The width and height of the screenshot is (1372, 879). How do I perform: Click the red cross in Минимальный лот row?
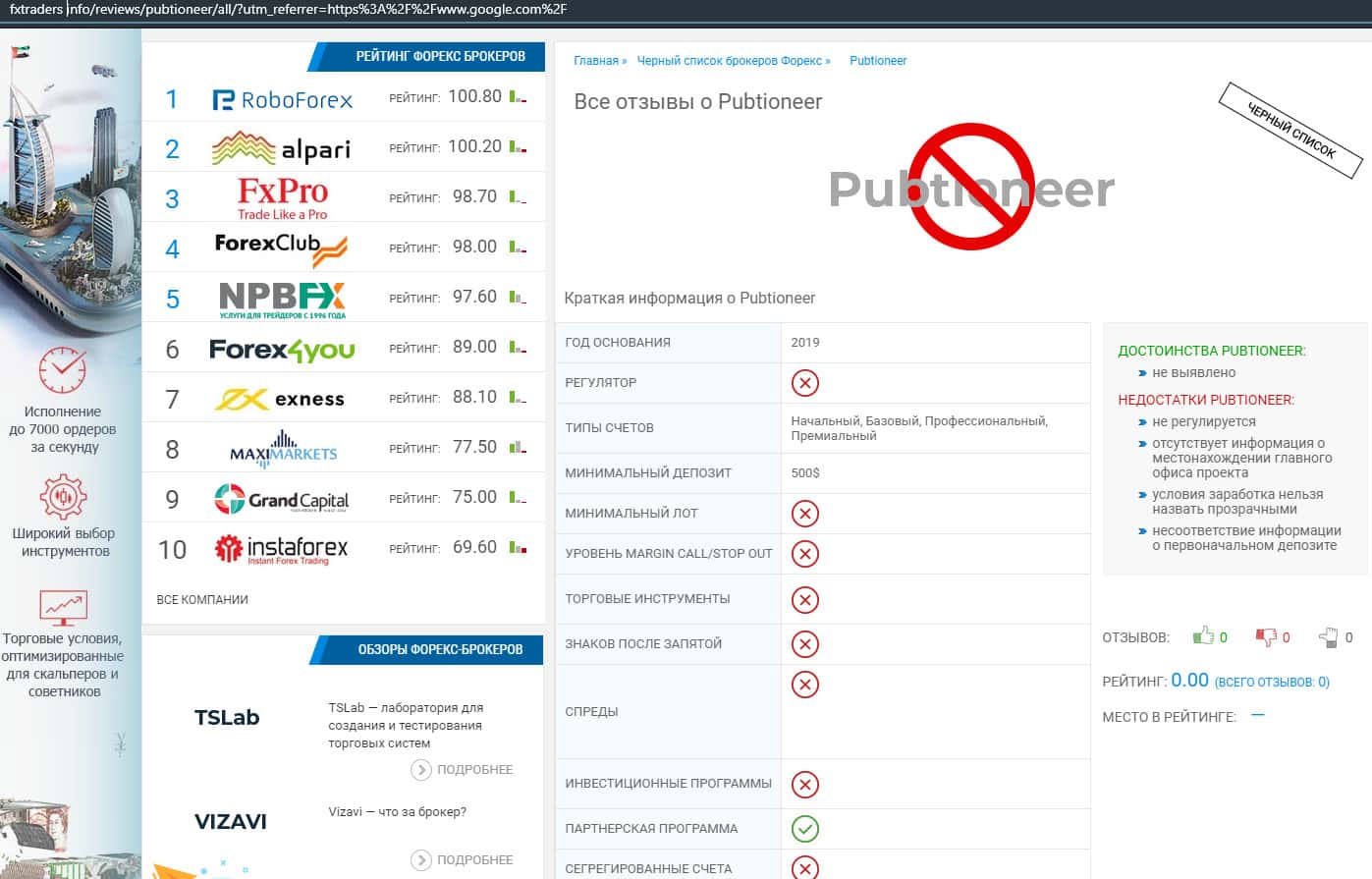[x=805, y=514]
